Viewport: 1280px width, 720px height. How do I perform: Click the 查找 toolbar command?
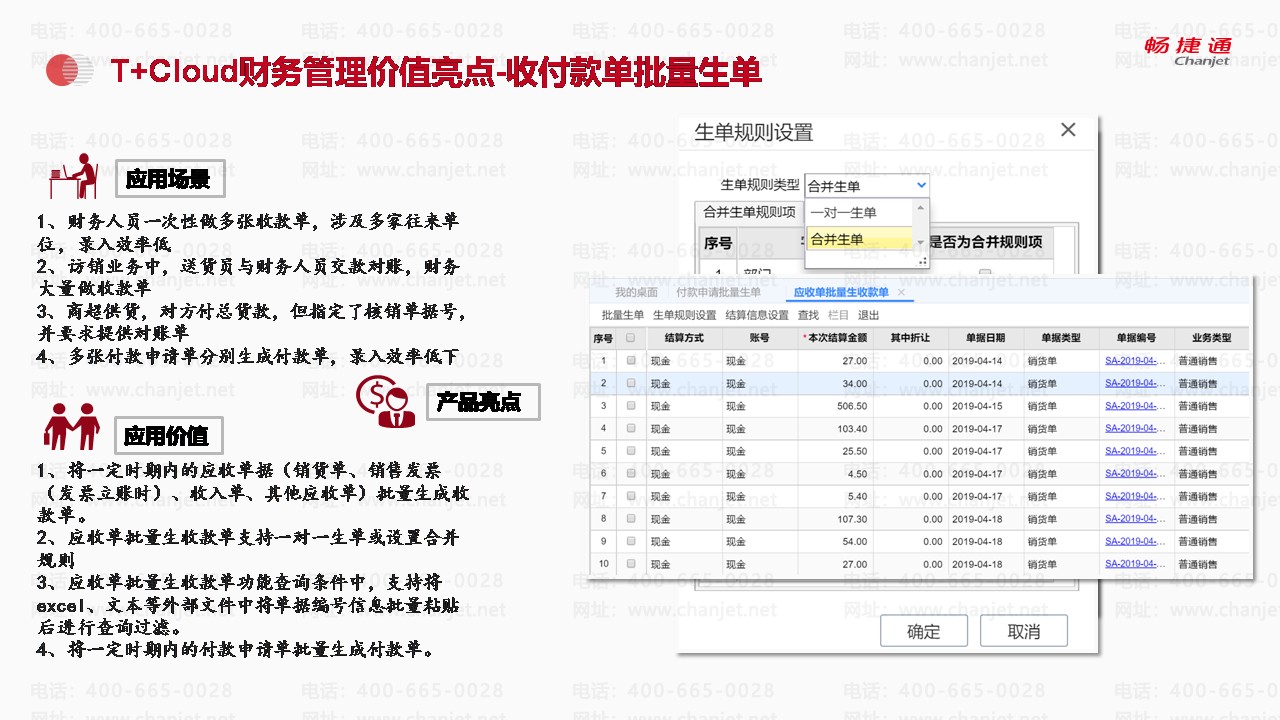tap(808, 315)
